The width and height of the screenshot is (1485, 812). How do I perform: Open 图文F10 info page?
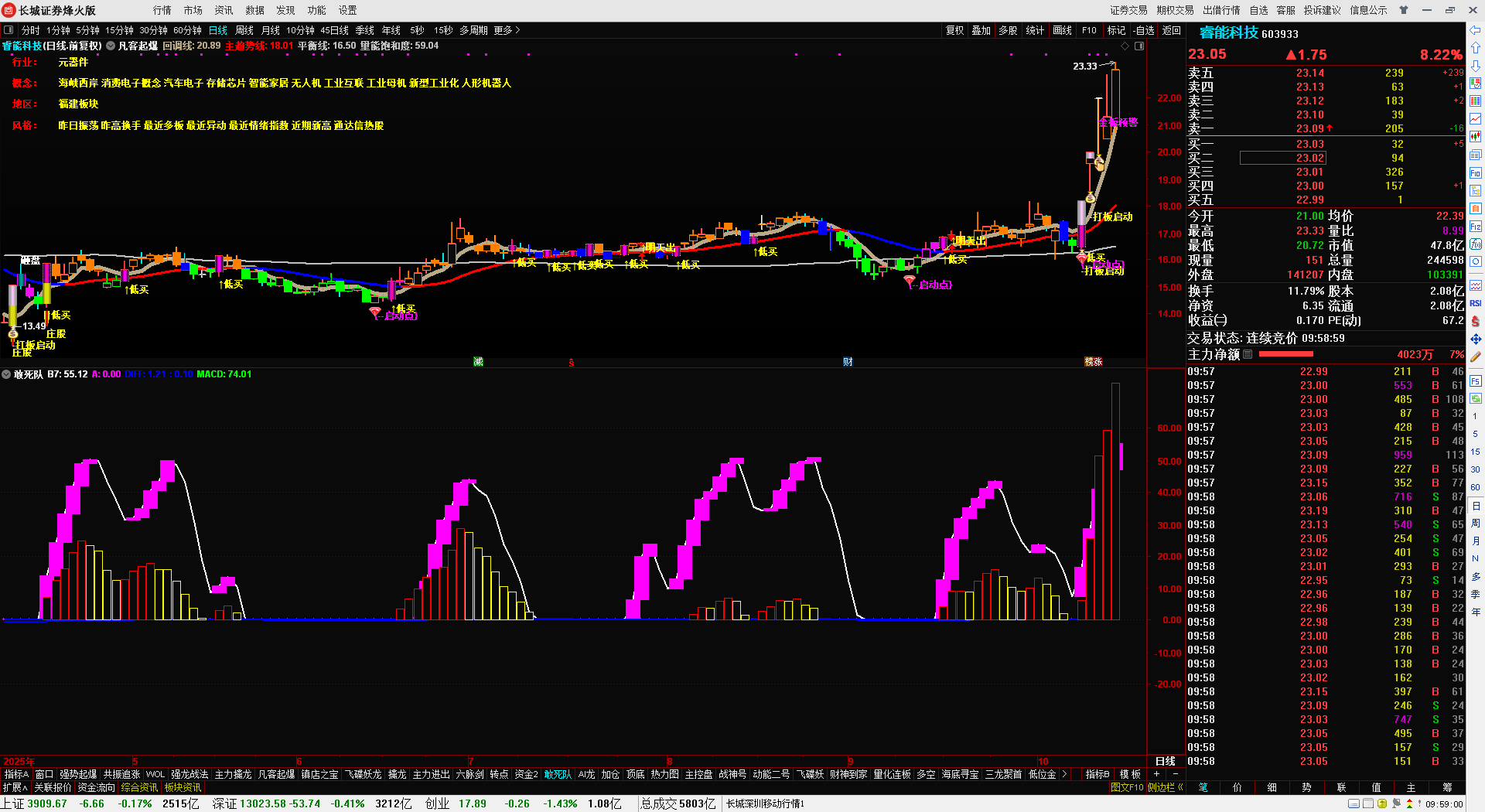click(1127, 787)
